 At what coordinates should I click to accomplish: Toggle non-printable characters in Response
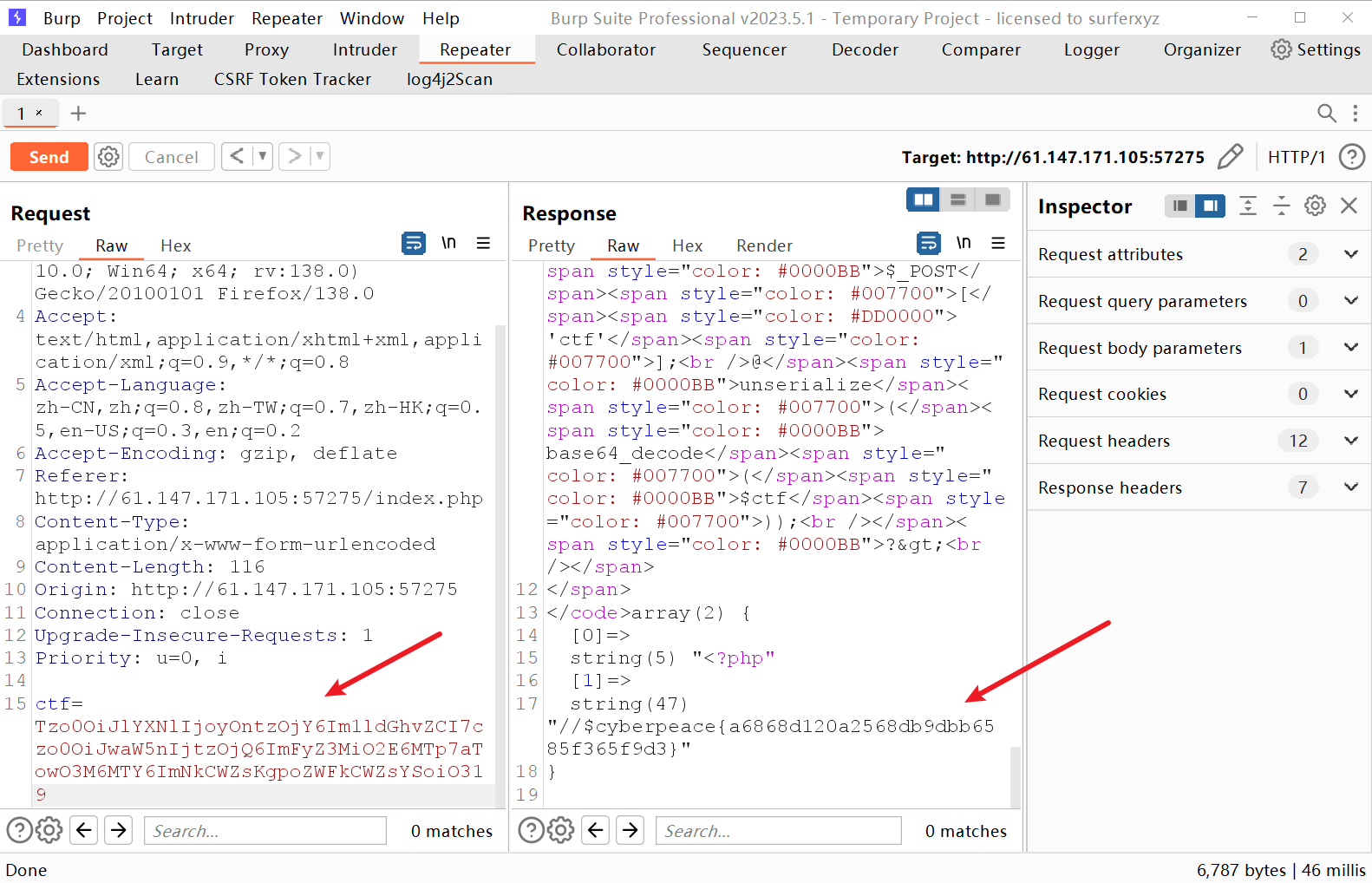point(964,242)
